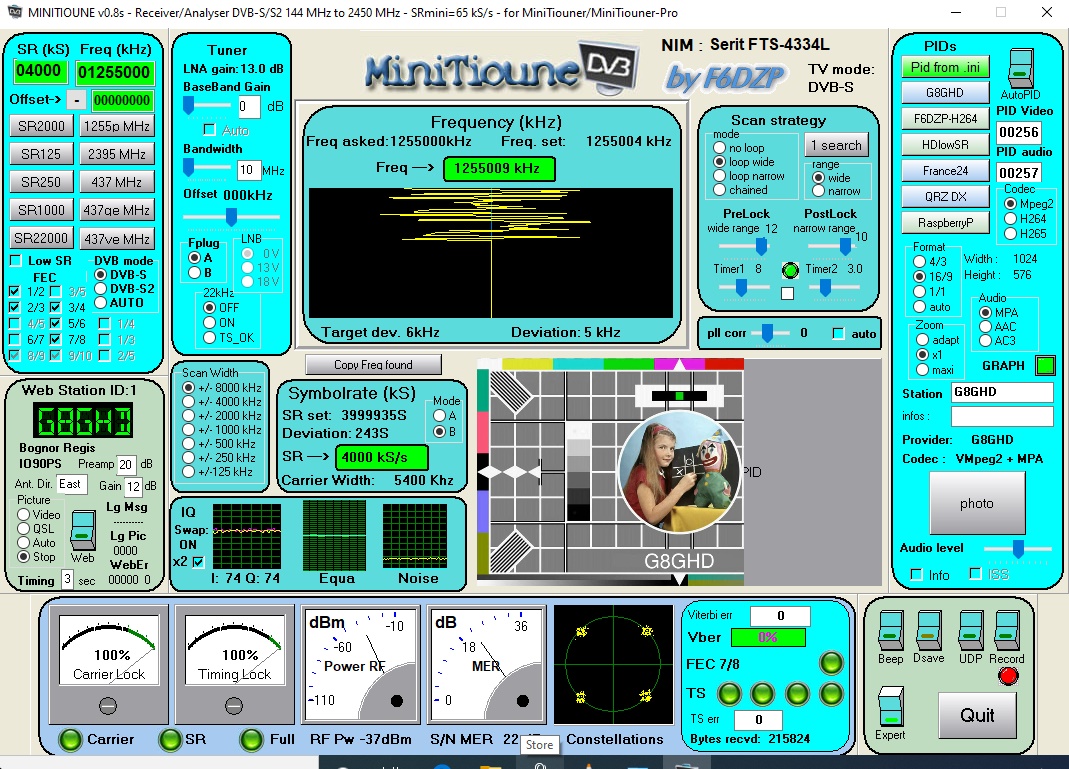Load Pid from .ini button

tap(945, 67)
